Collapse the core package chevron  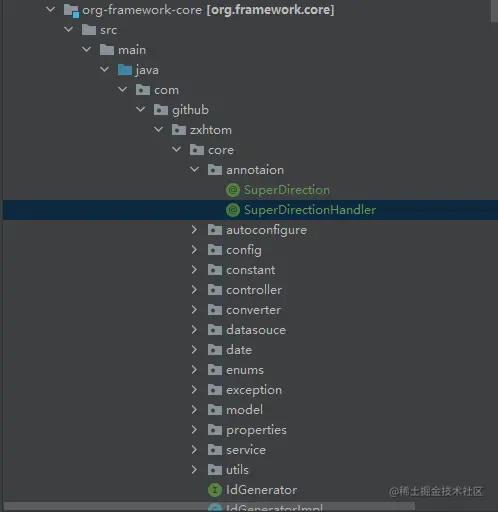(176, 150)
